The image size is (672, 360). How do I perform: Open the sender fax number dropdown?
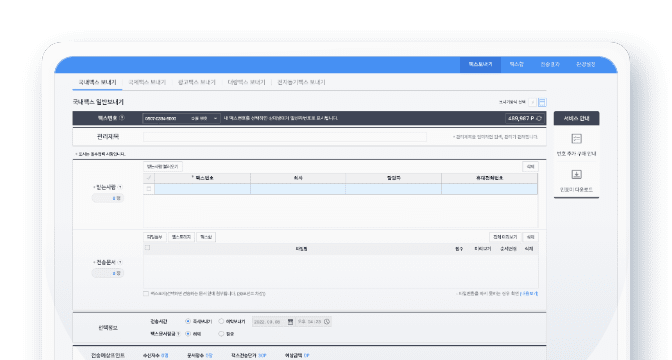pyautogui.click(x=181, y=118)
